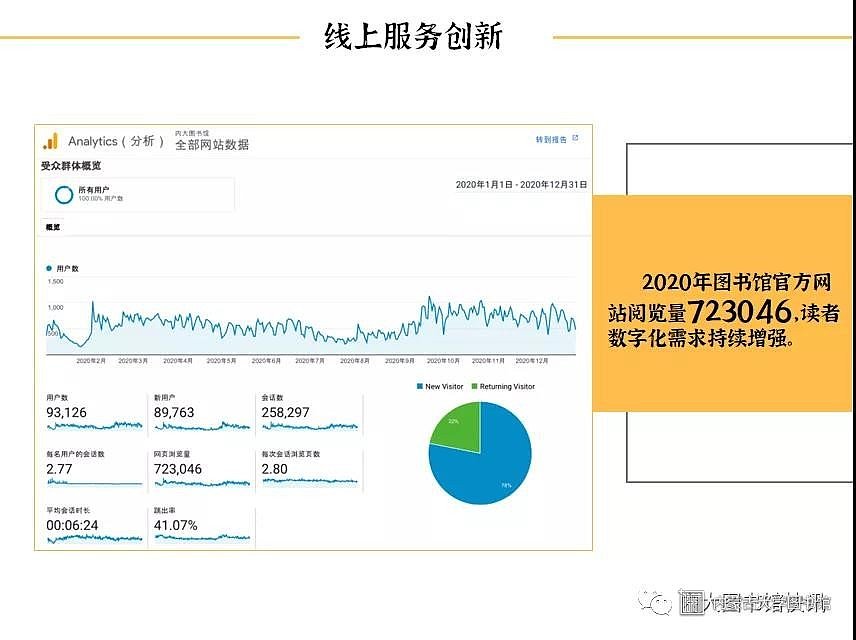
Task: Select the 所有用户 segment box
Action: [138, 195]
